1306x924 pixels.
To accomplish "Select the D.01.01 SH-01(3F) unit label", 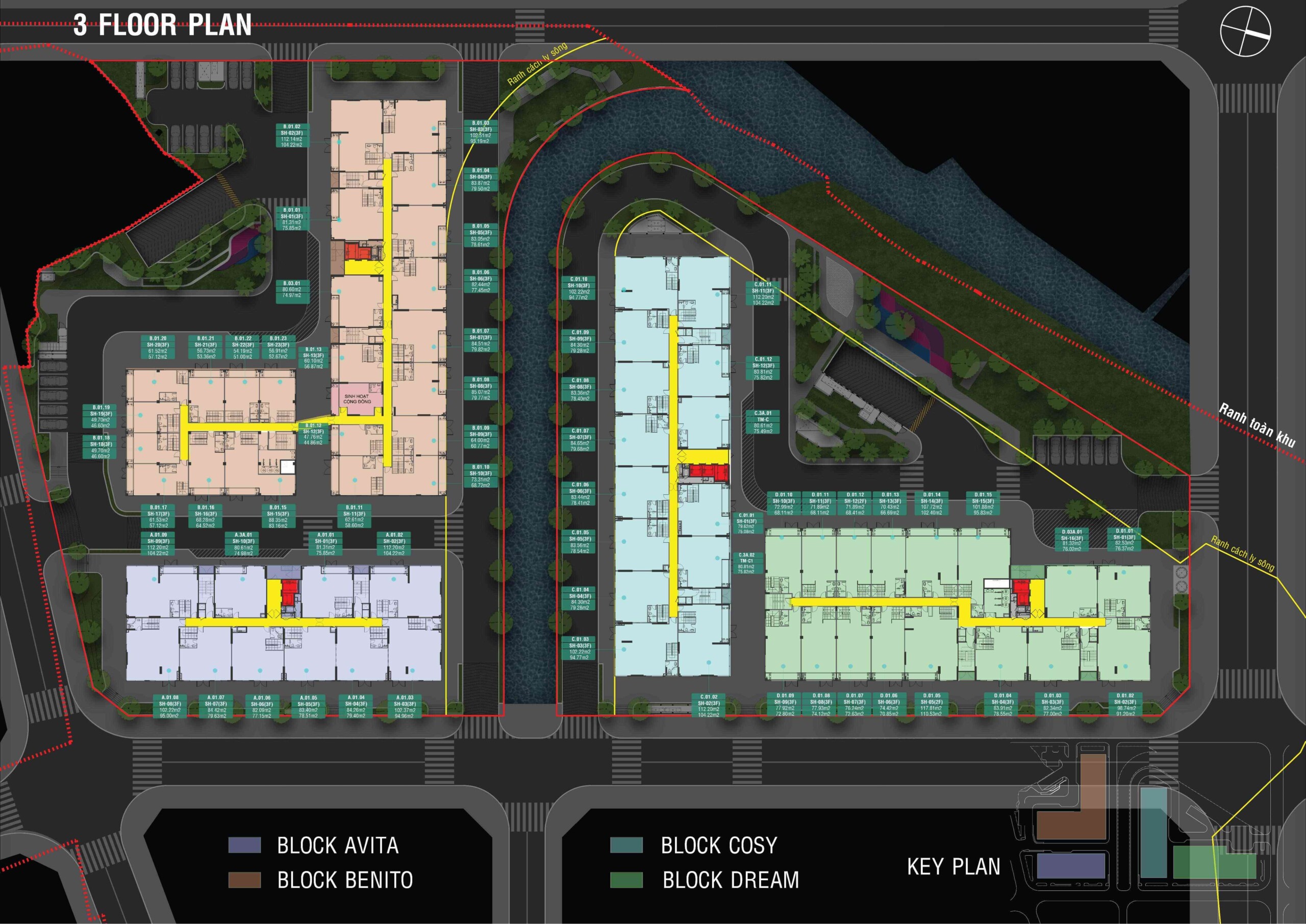I will click(1124, 539).
